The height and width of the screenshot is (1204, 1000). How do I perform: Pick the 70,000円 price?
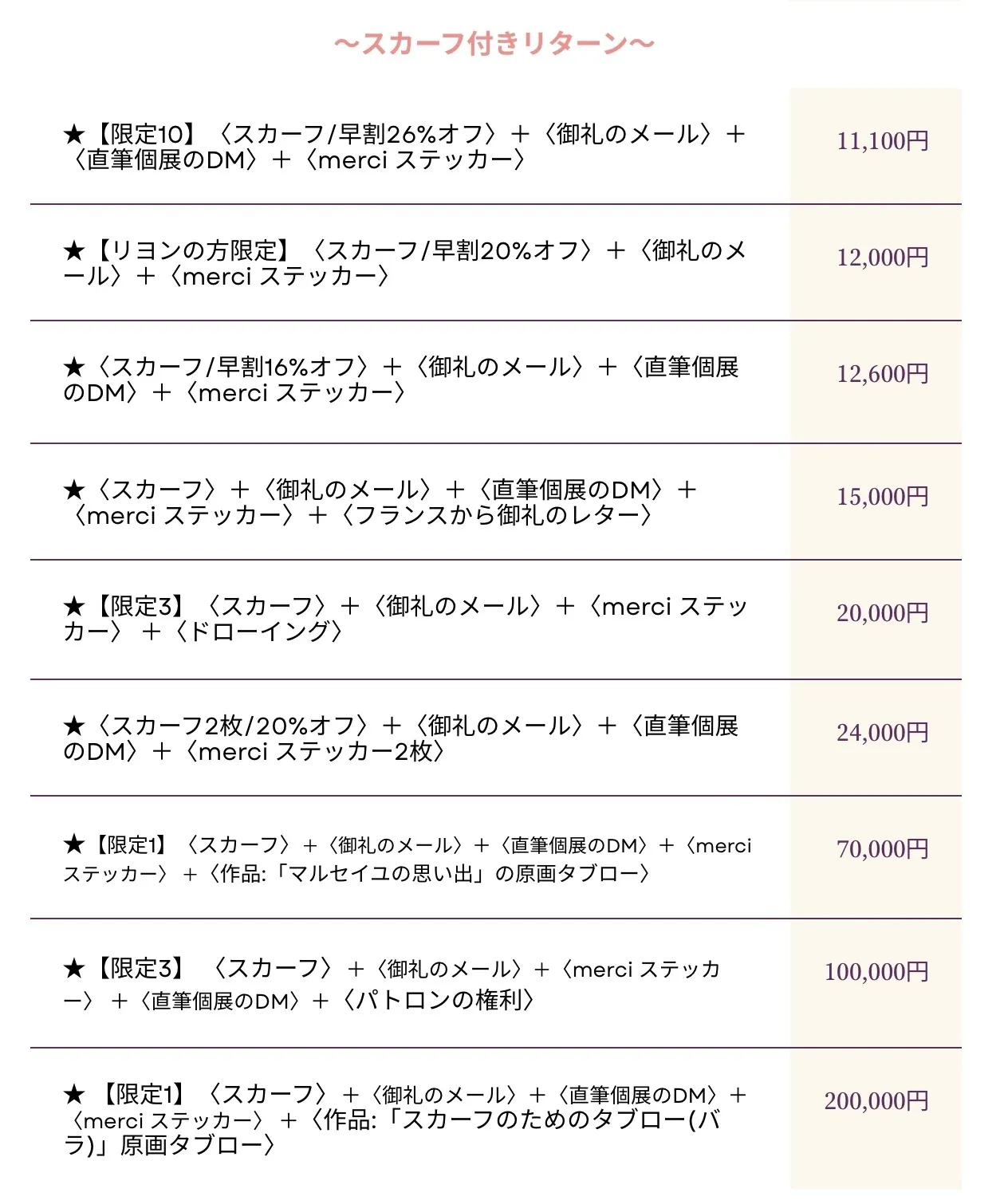pyautogui.click(x=882, y=849)
